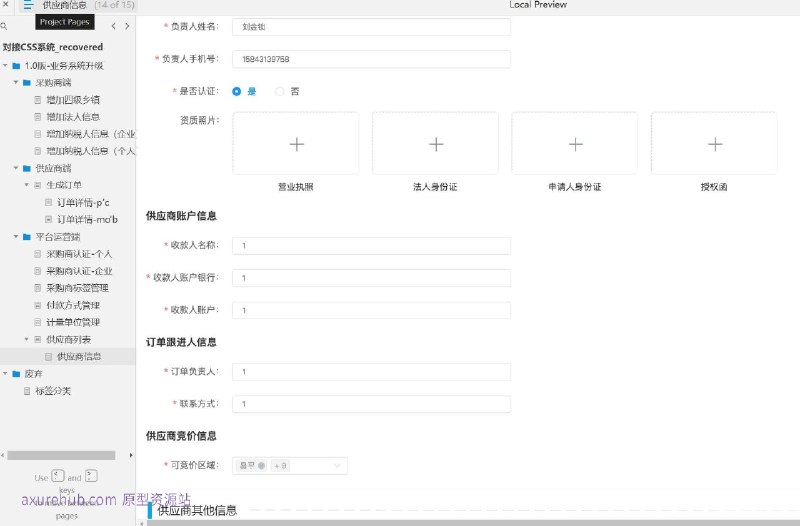Select the 是 radio for 是否认证
800x526 pixels.
coord(236,91)
